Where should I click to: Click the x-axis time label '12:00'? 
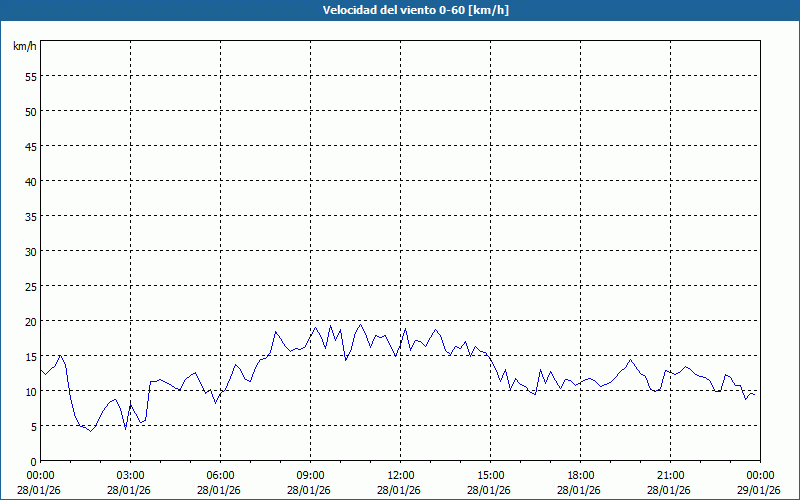coord(401,476)
